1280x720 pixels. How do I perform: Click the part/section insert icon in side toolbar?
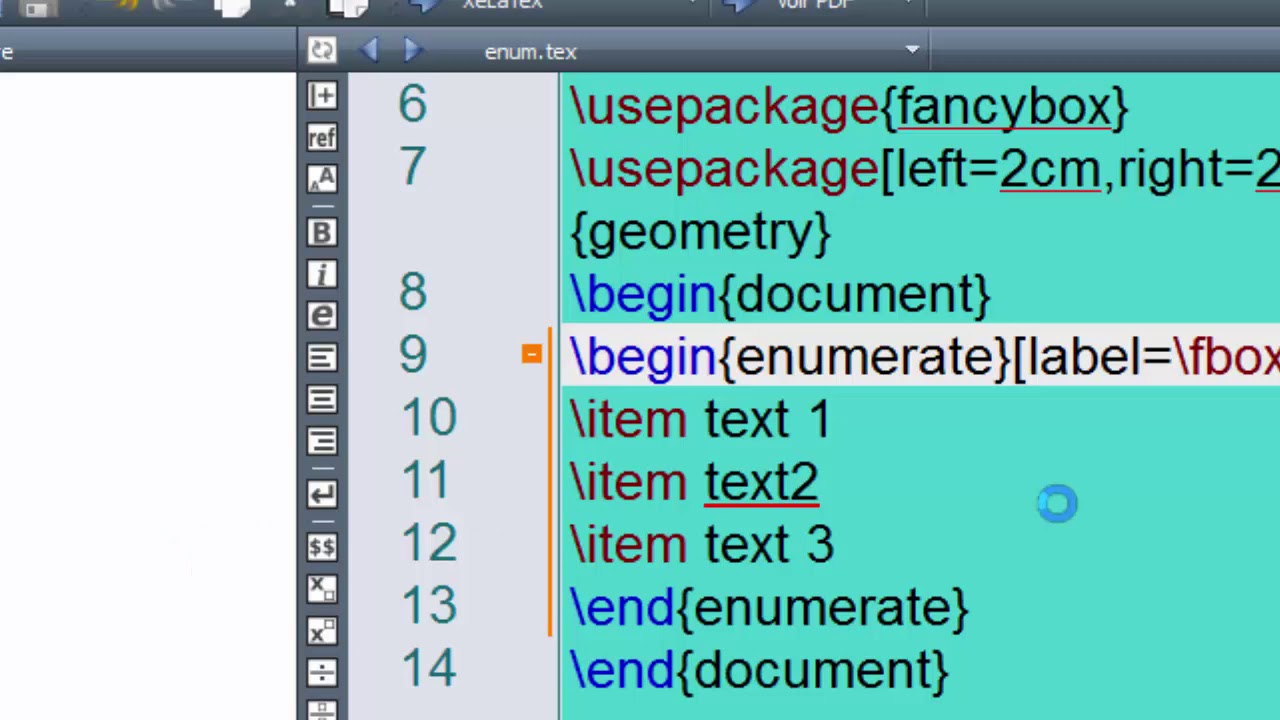coord(322,95)
